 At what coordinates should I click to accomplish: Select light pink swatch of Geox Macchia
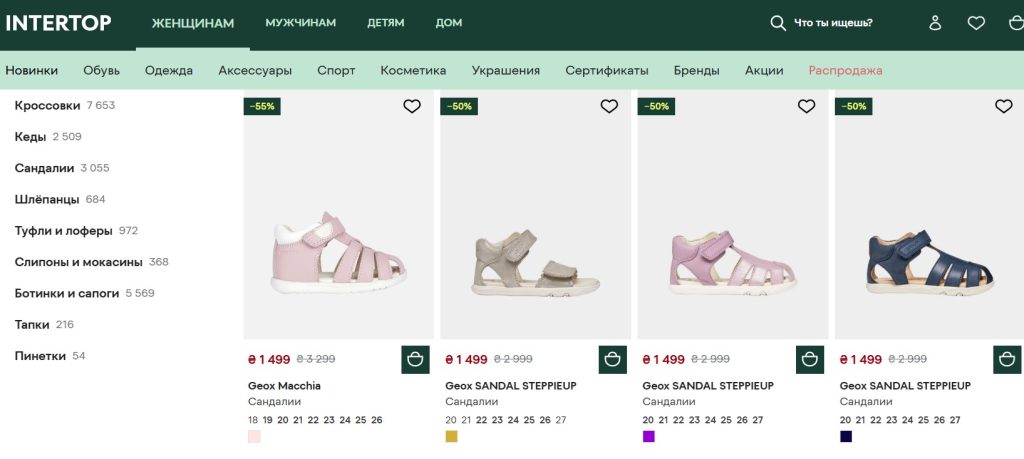(x=254, y=437)
